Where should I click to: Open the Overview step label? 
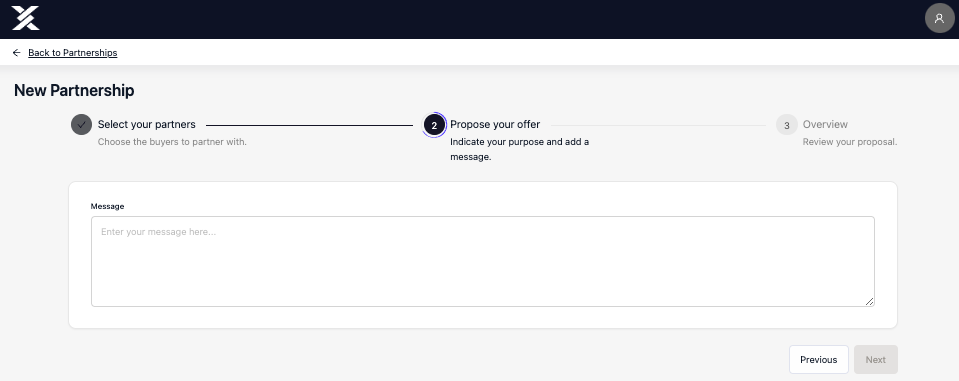825,124
